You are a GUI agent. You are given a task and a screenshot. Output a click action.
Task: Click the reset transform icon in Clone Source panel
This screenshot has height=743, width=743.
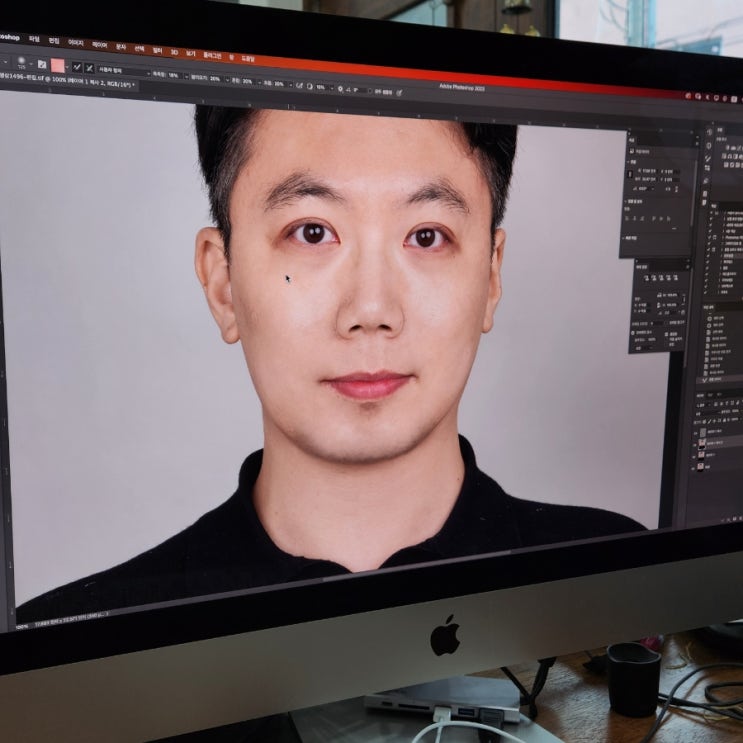tap(683, 312)
